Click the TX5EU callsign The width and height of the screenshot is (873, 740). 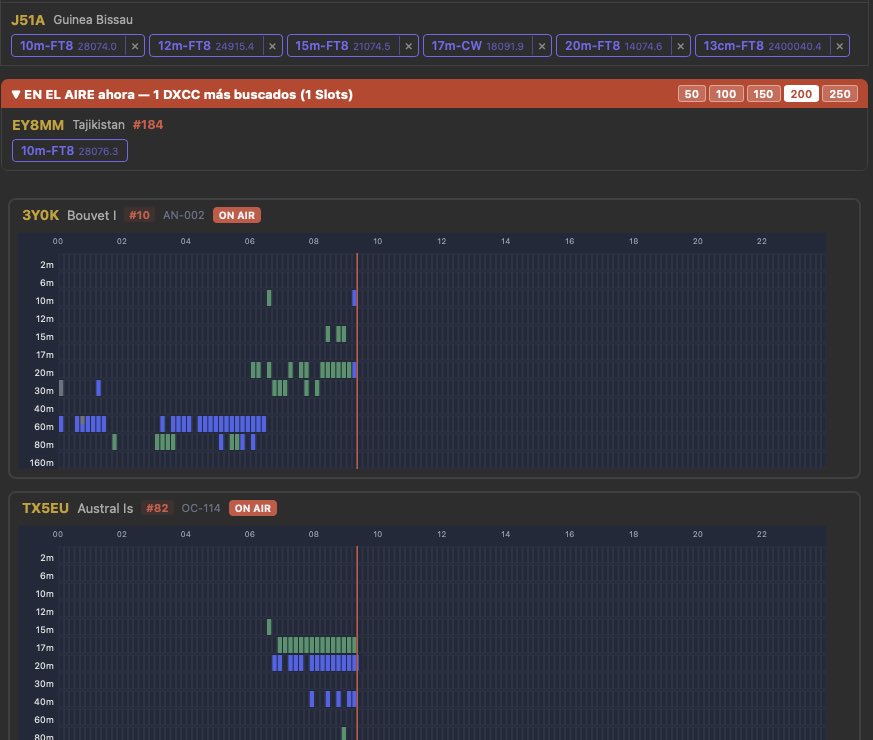pos(46,508)
